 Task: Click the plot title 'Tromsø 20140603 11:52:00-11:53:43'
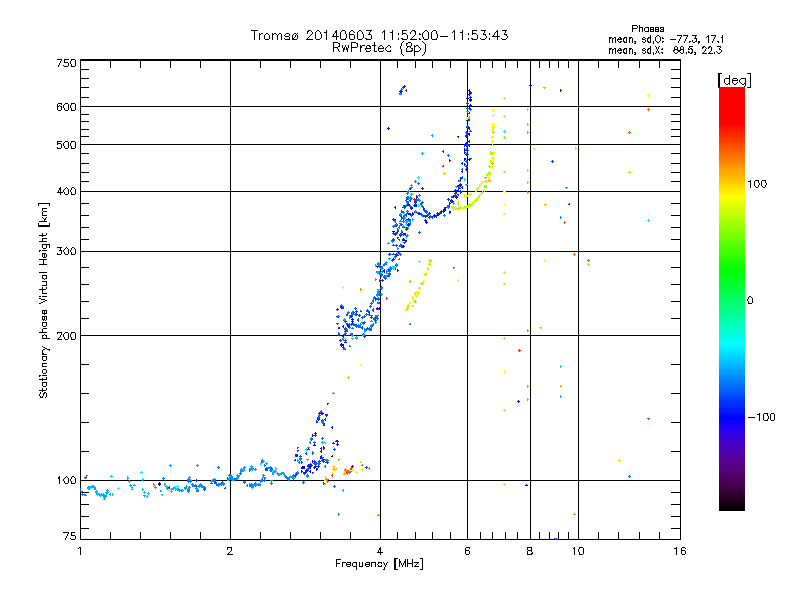(379, 35)
